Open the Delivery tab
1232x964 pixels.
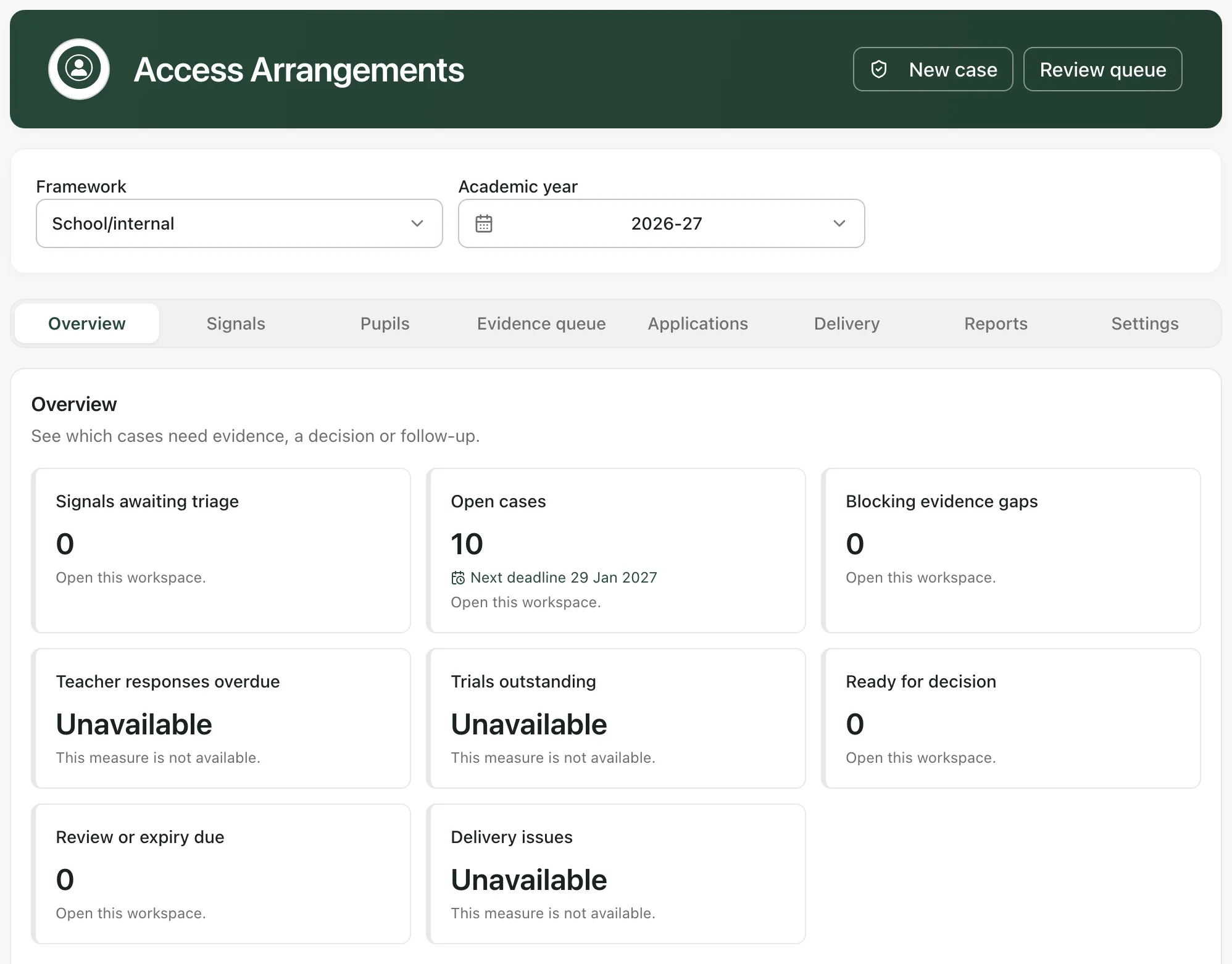coord(847,323)
